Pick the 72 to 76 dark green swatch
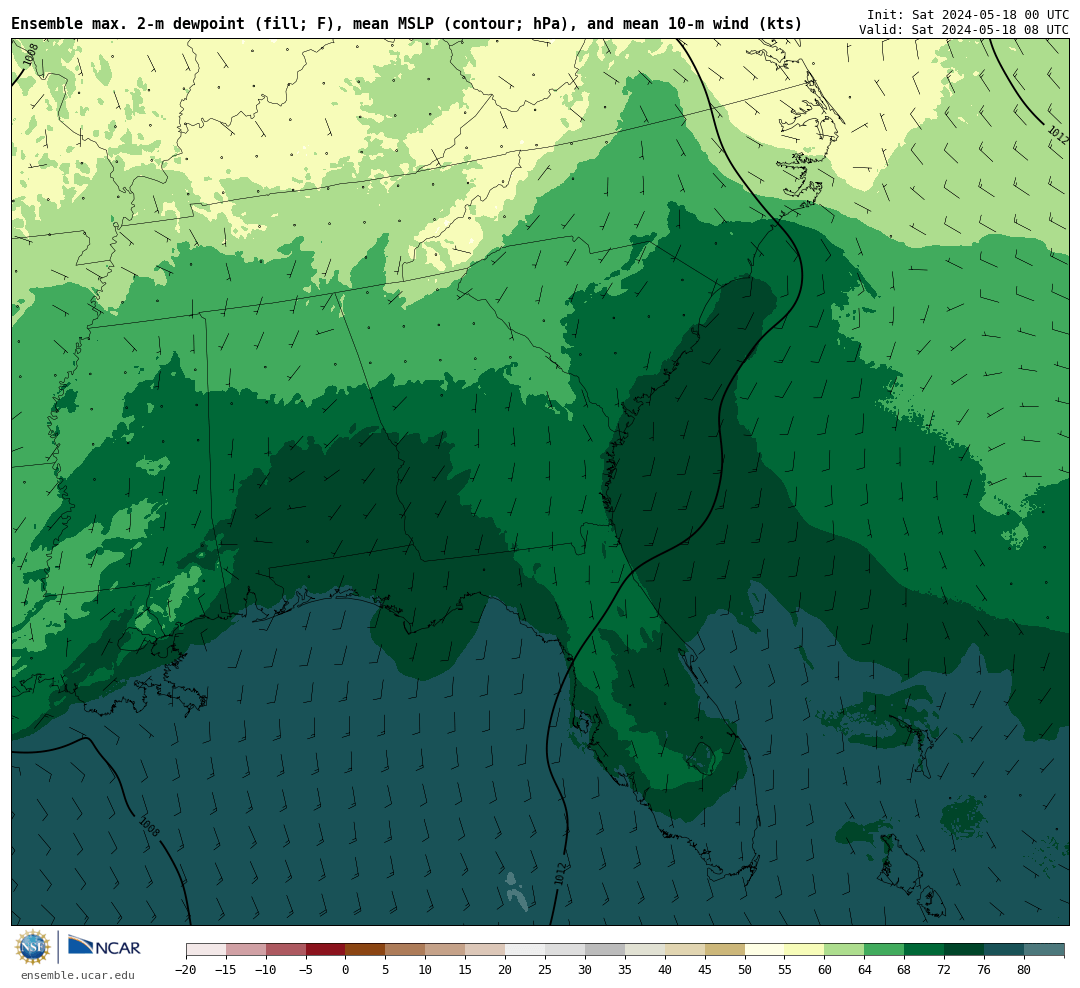The height and width of the screenshot is (988, 1080). 965,950
